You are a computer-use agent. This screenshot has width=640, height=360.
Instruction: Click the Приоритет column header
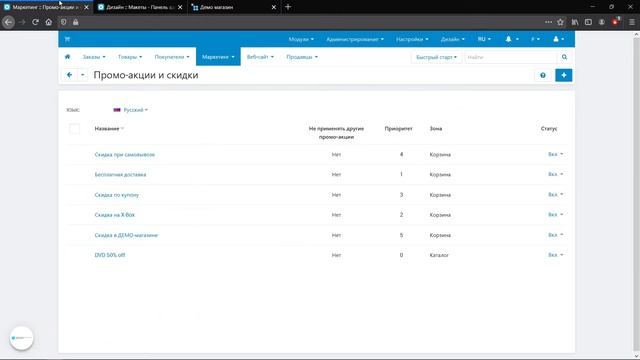(x=398, y=129)
